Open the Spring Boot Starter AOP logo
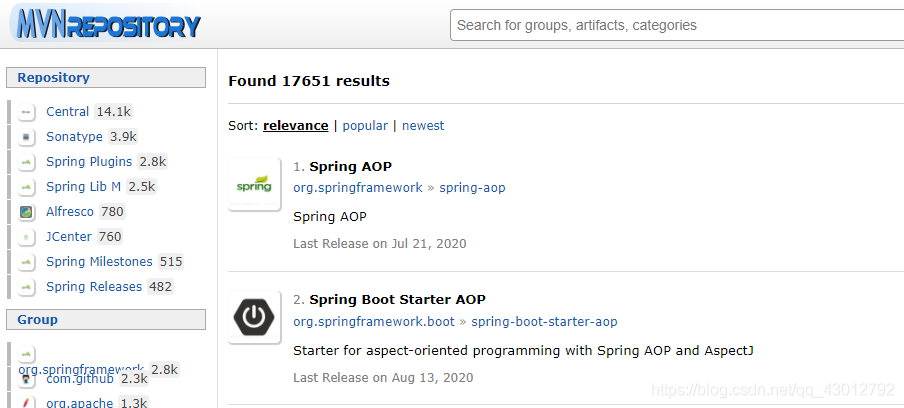Screen dimensions: 904x408 tap(254, 318)
